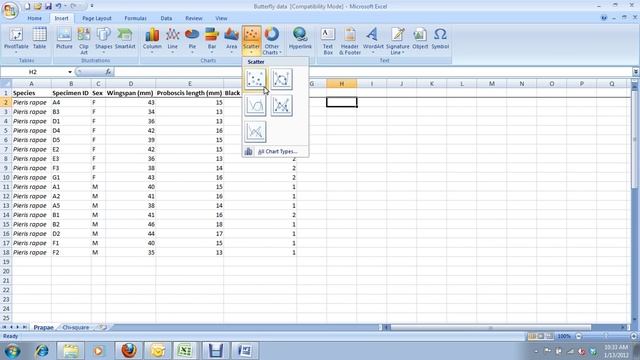Select the Wingspan (mm) header cell
640x360 pixels.
[x=131, y=93]
